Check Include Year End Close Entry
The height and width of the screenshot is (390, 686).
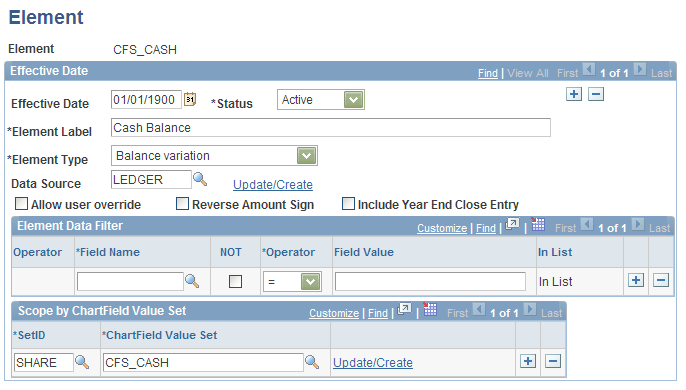coord(348,204)
